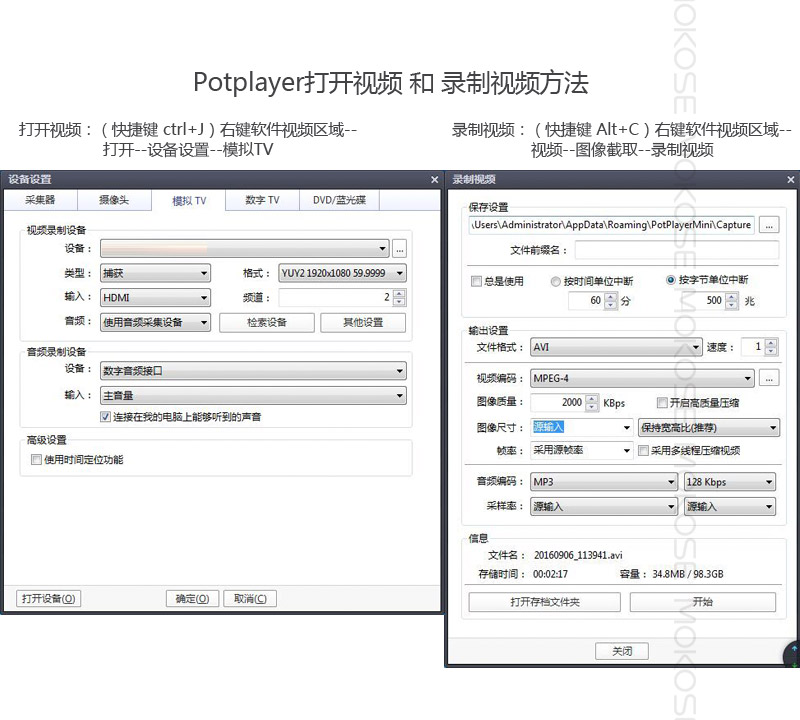The height and width of the screenshot is (720, 800).
Task: Click the 其他设置 button
Action: pyautogui.click(x=363, y=322)
